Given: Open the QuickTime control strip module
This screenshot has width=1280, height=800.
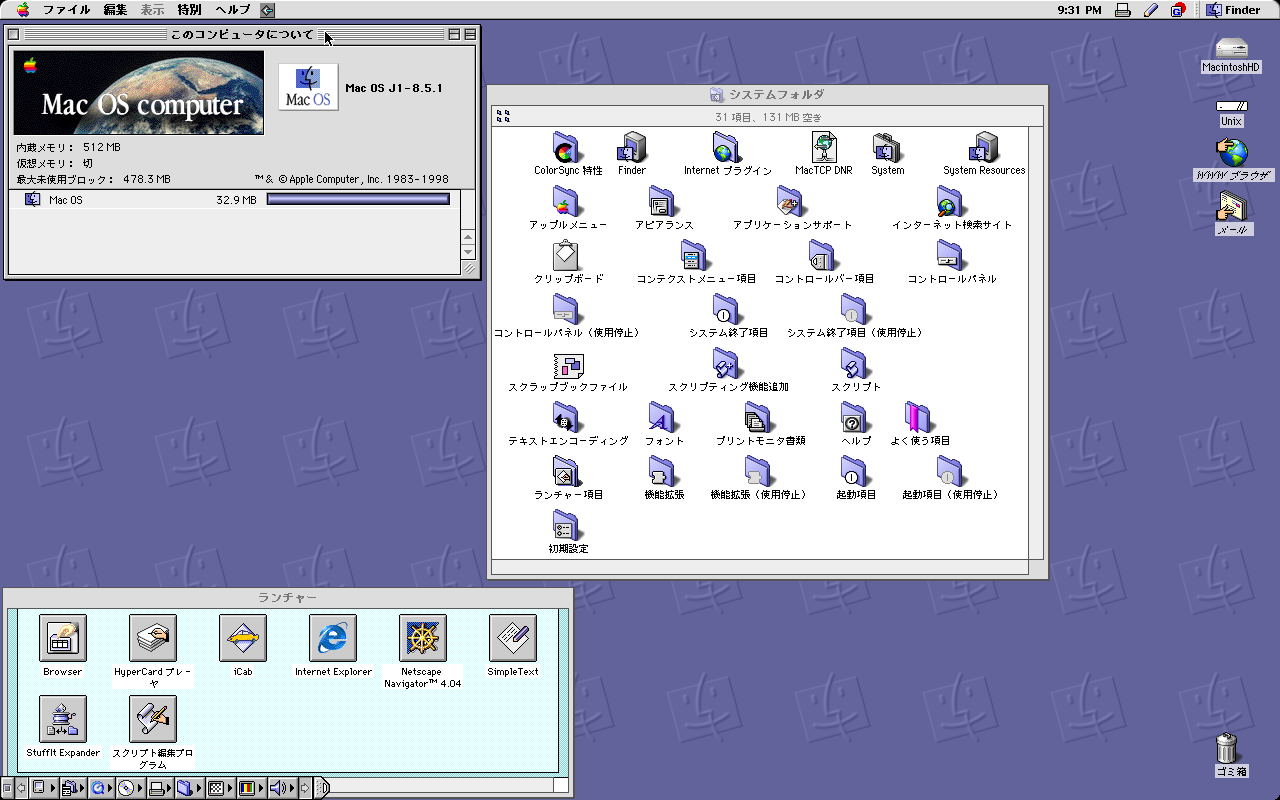Looking at the screenshot, I should point(102,788).
